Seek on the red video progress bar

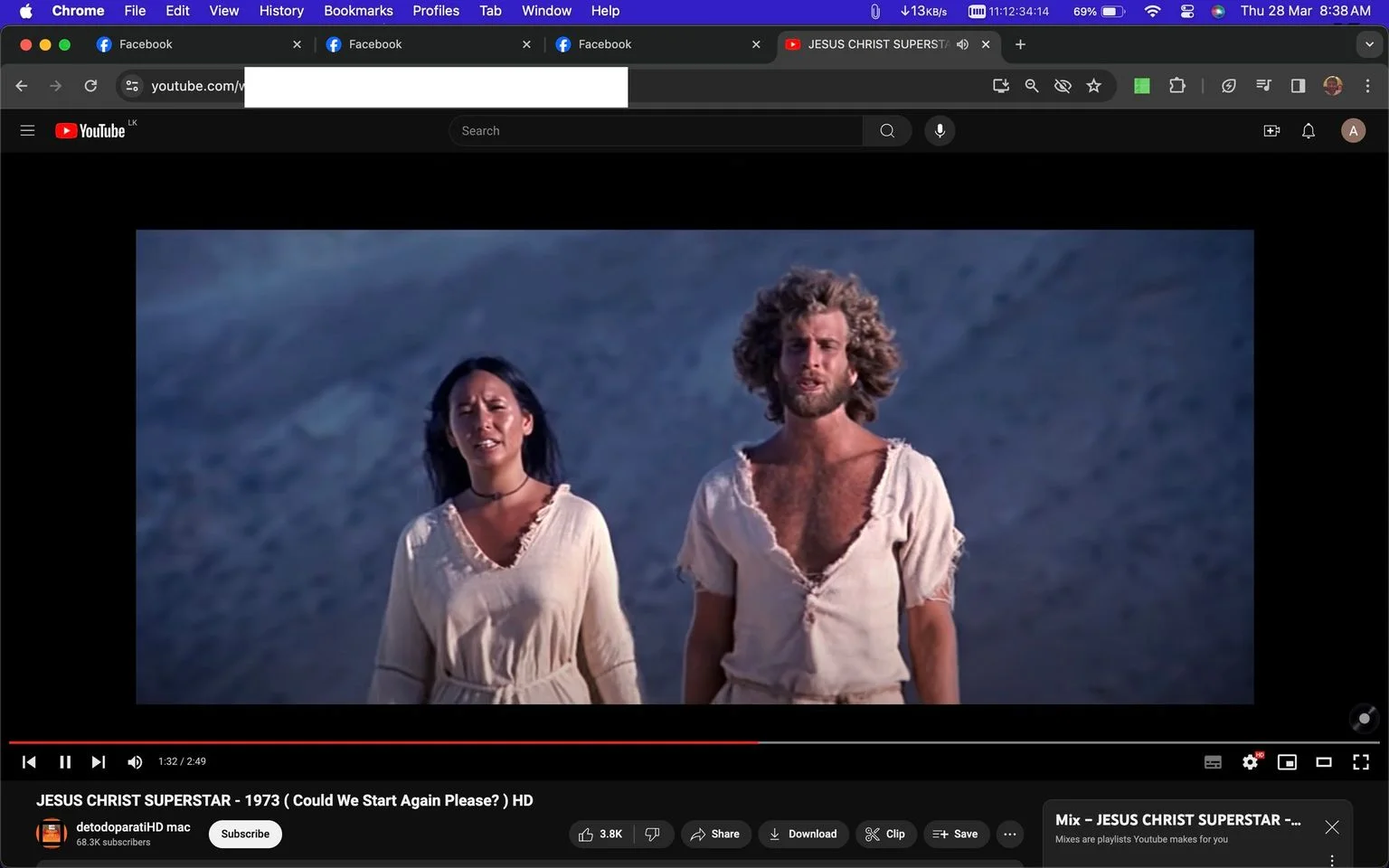click(383, 742)
